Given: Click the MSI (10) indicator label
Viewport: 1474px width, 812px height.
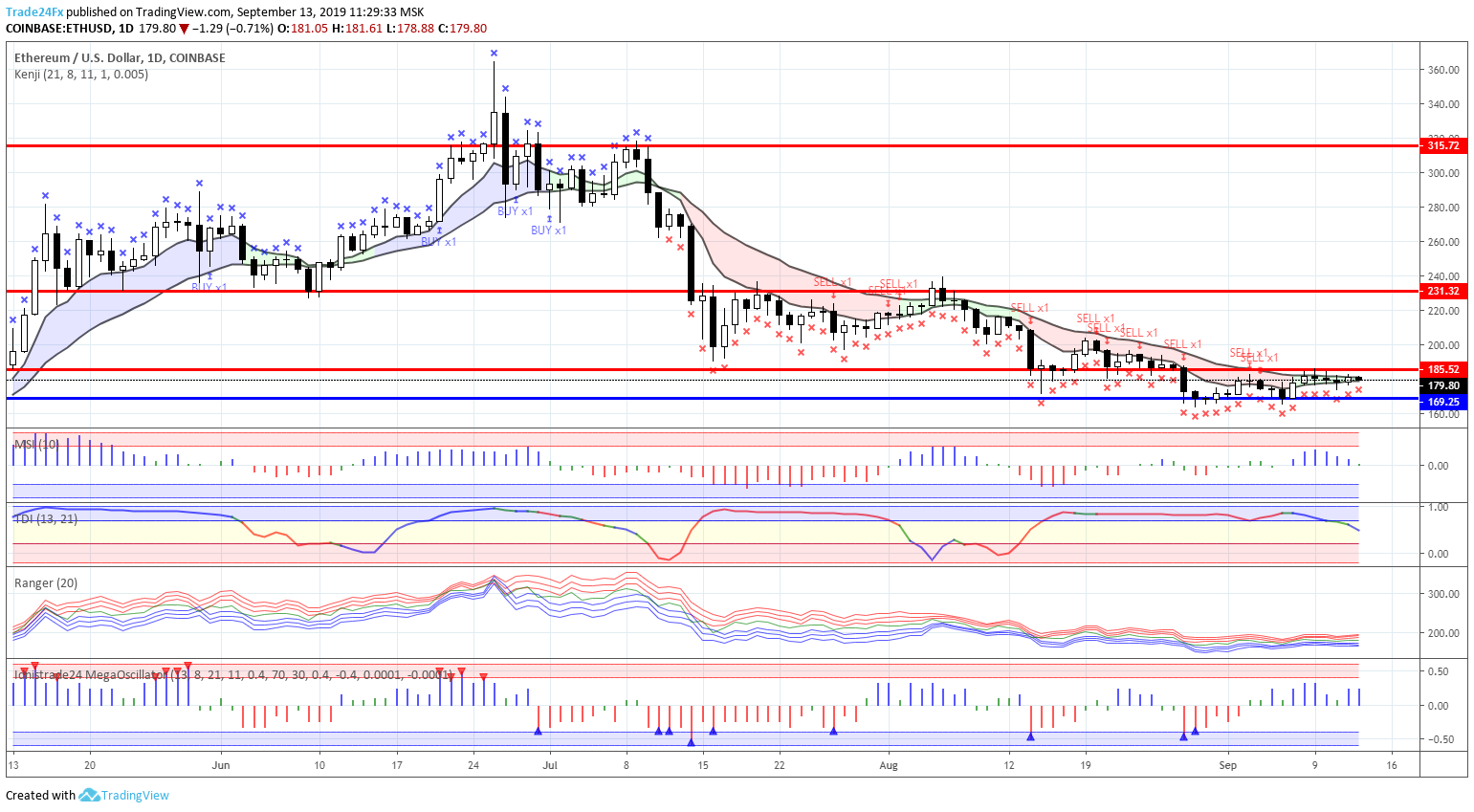Looking at the screenshot, I should pyautogui.click(x=36, y=445).
